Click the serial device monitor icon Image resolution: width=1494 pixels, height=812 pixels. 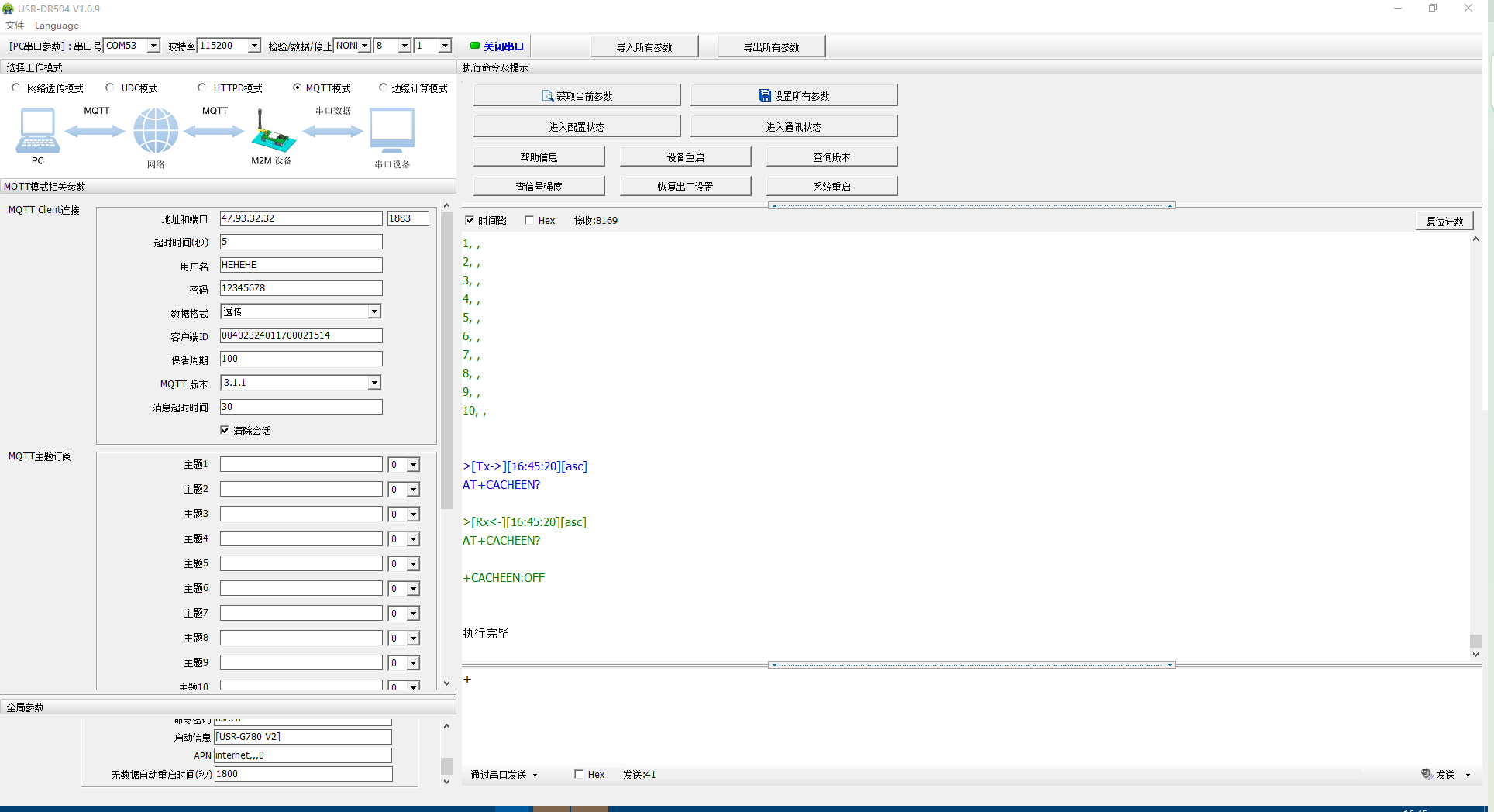[392, 130]
